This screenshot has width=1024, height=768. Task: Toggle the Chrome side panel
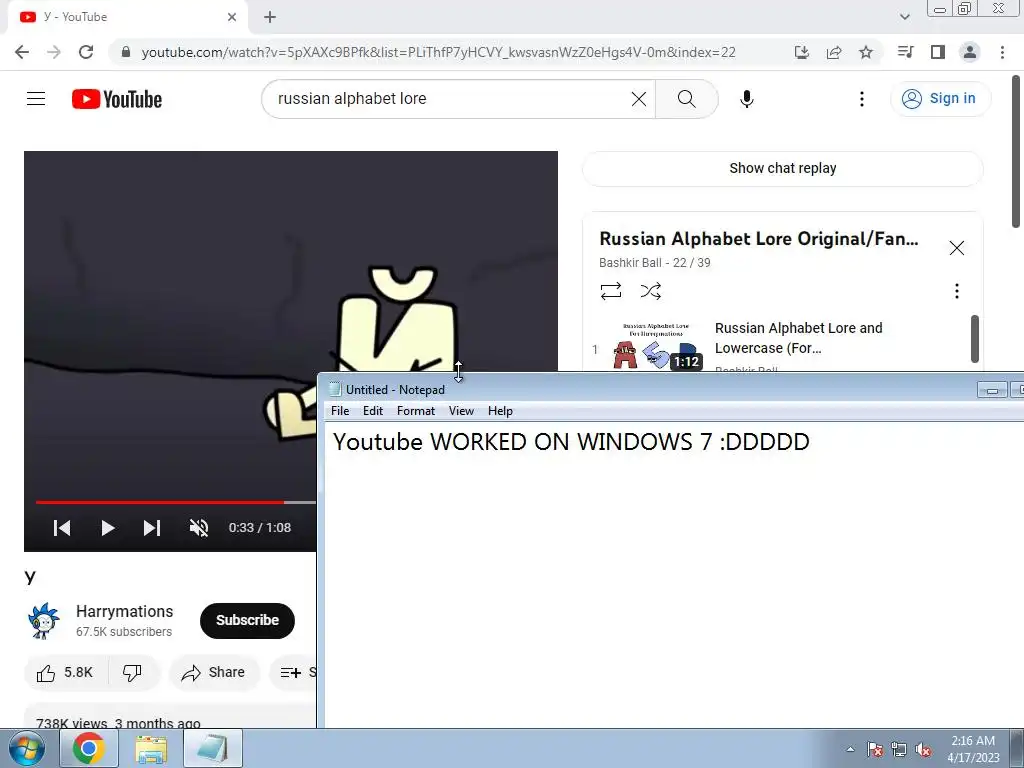(938, 52)
